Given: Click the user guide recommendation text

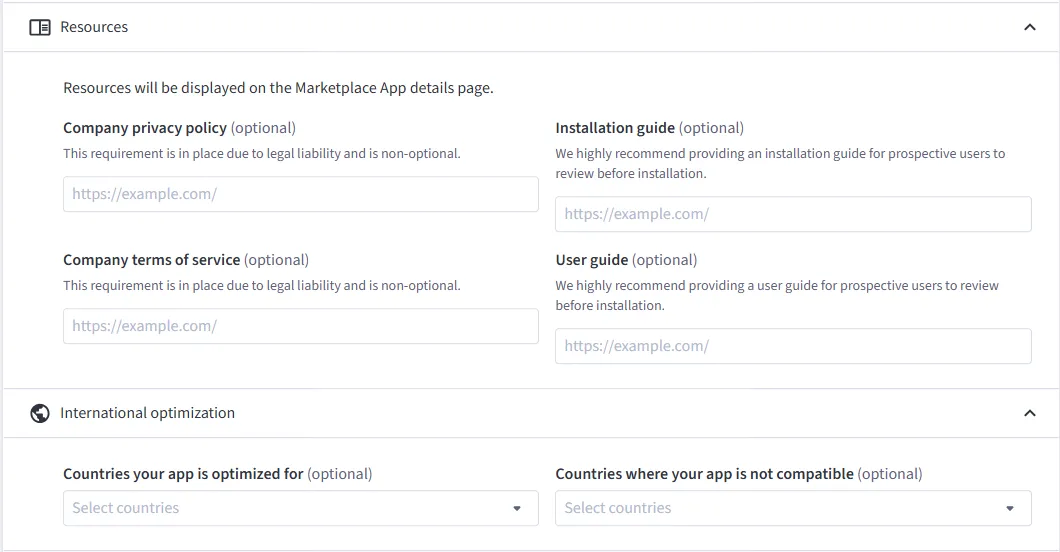Looking at the screenshot, I should (x=777, y=295).
